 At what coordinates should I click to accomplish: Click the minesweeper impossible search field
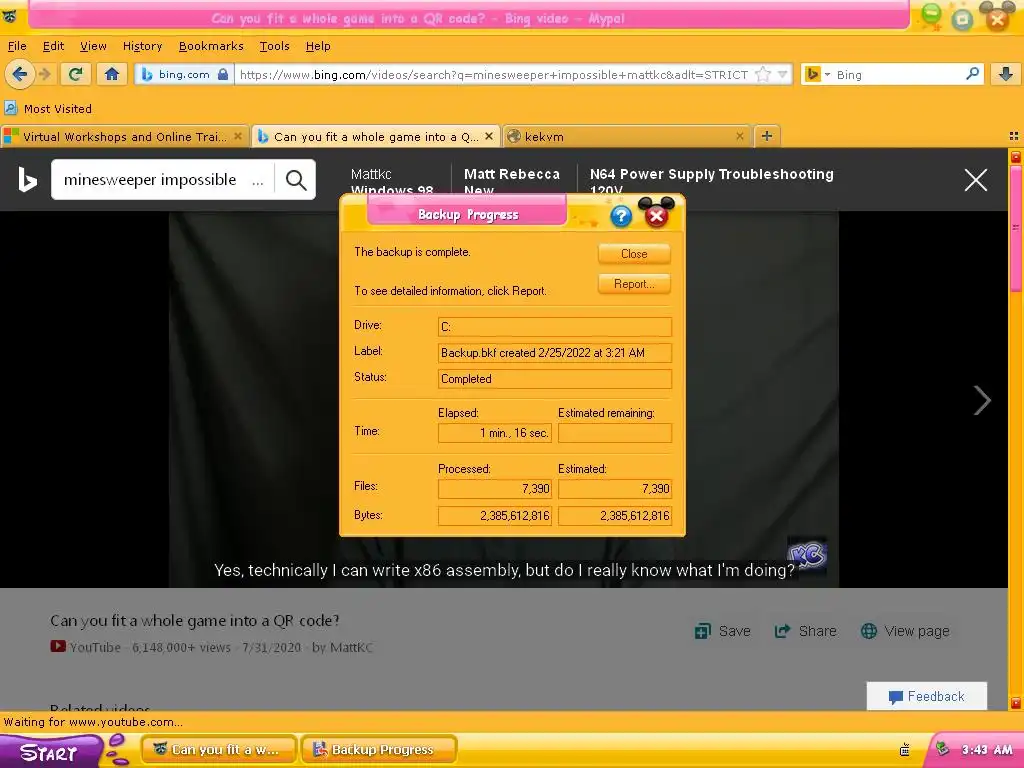click(x=162, y=180)
